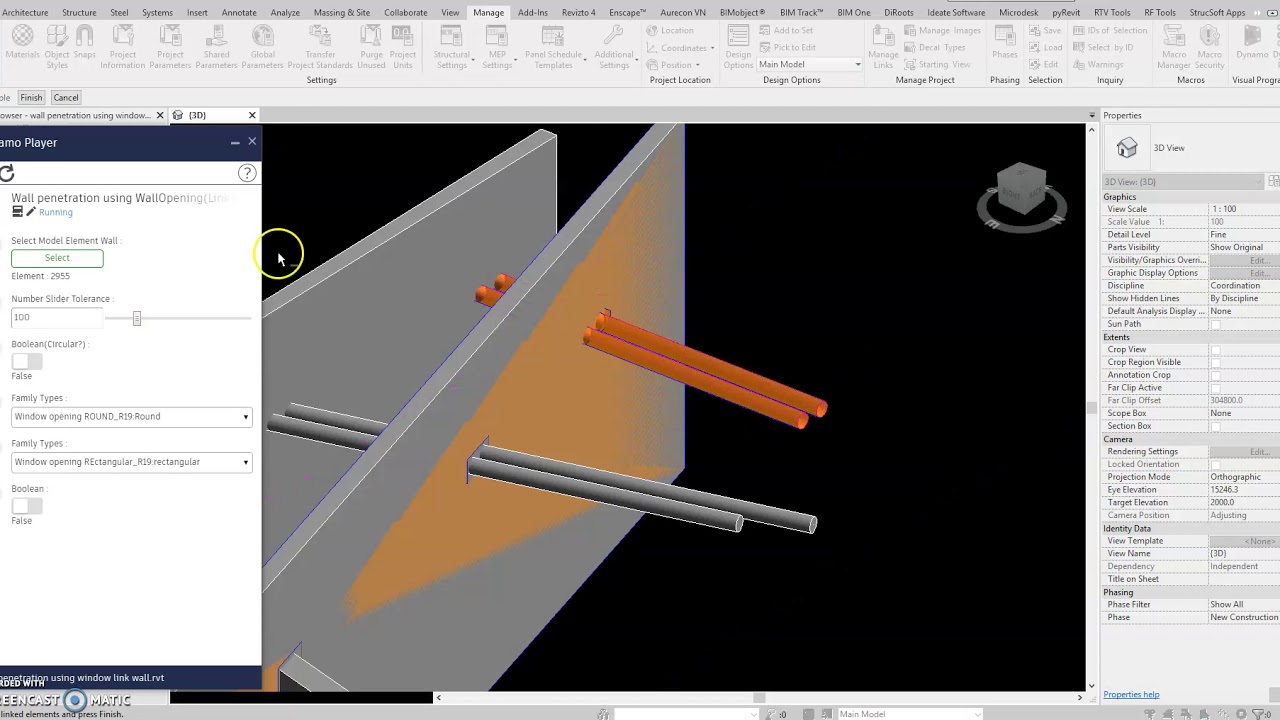1280x720 pixels.
Task: Open Project Units settings
Action: (403, 47)
